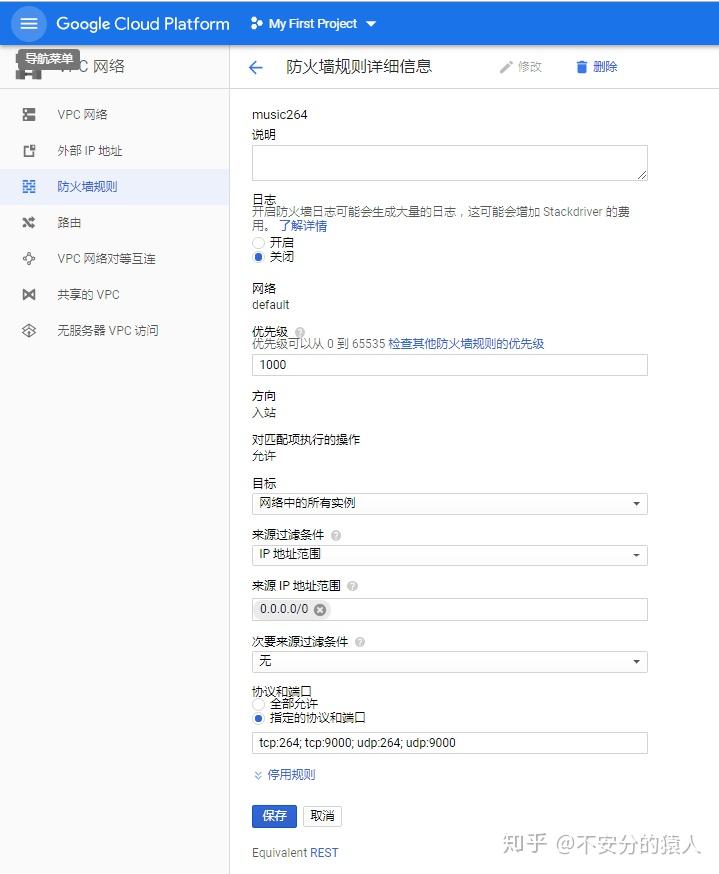
Task: Open 检查其他防火墙规则的优先级 link
Action: (x=466, y=343)
